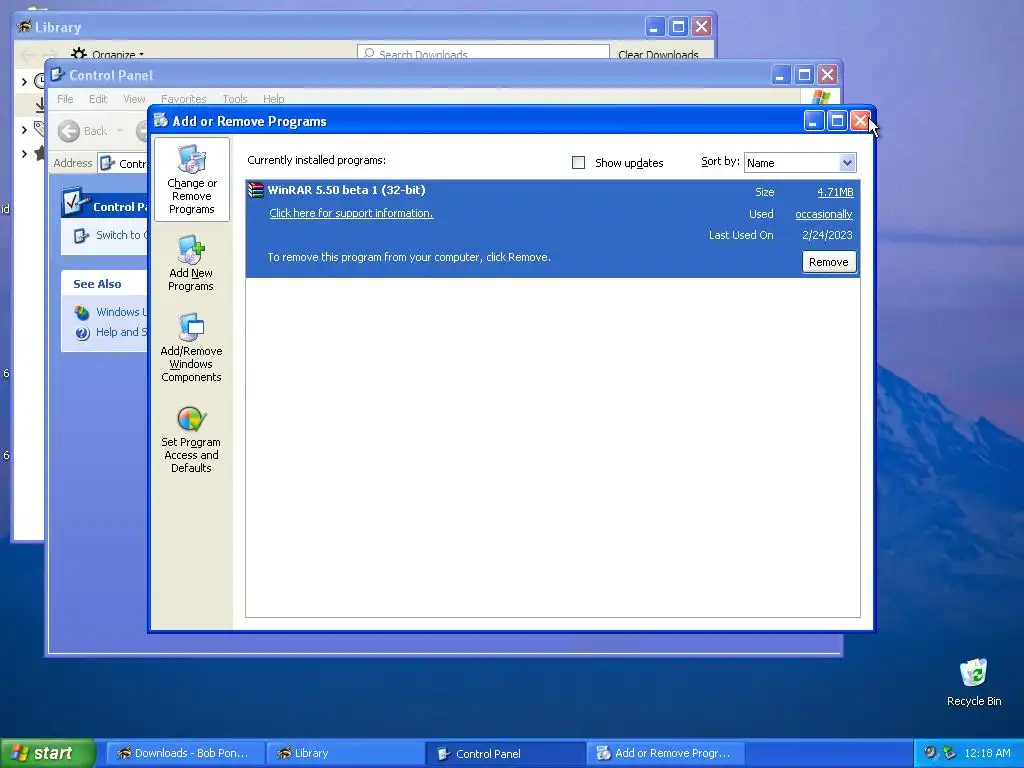The width and height of the screenshot is (1024, 768).
Task: Switch to Library taskbar item
Action: [345, 753]
